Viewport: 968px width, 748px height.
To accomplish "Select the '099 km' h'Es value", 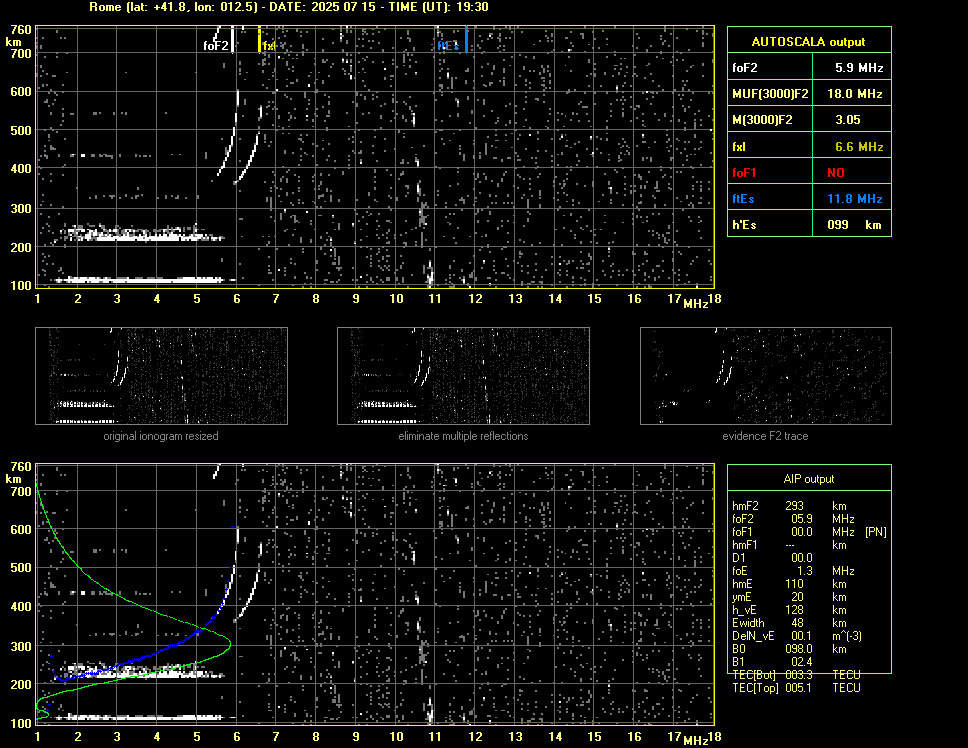I will 854,225.
